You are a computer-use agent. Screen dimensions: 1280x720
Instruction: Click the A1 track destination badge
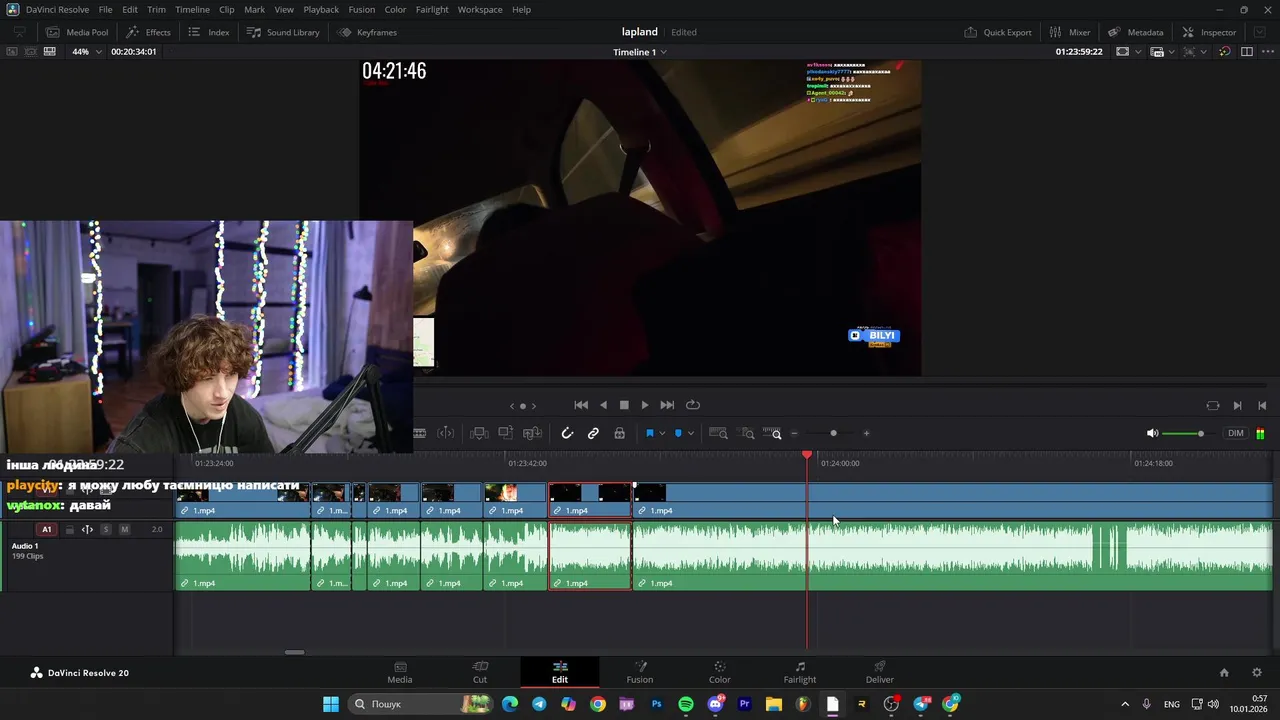point(46,529)
